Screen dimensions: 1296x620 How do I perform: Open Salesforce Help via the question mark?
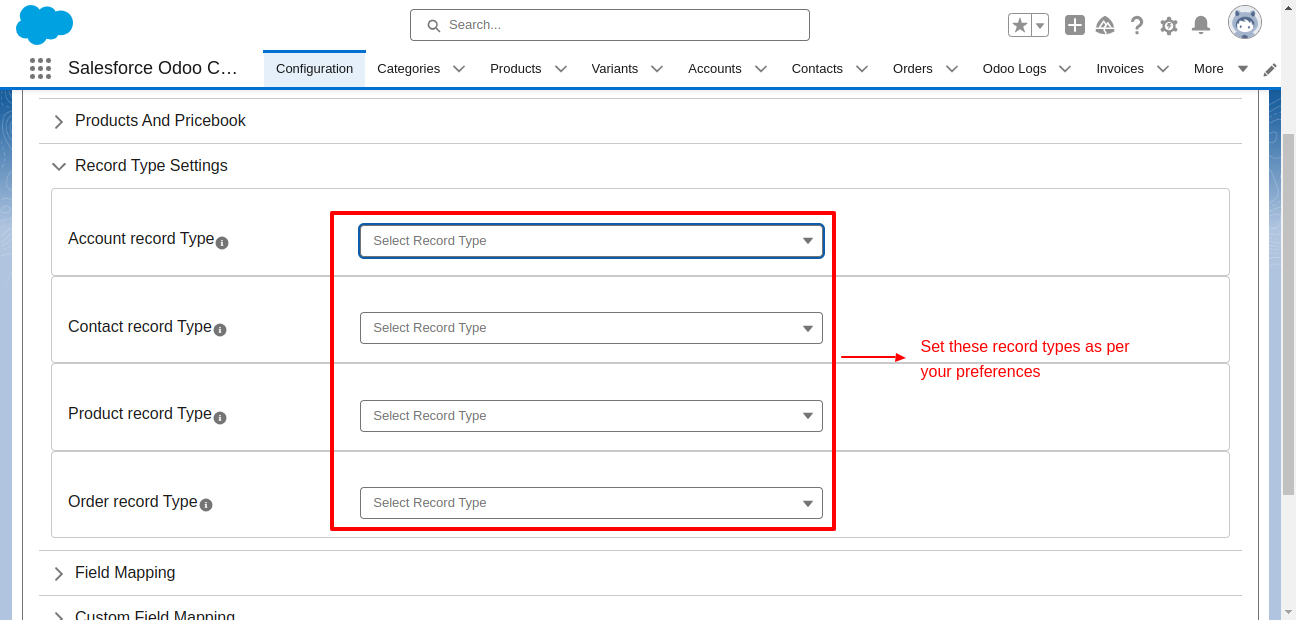[1137, 25]
